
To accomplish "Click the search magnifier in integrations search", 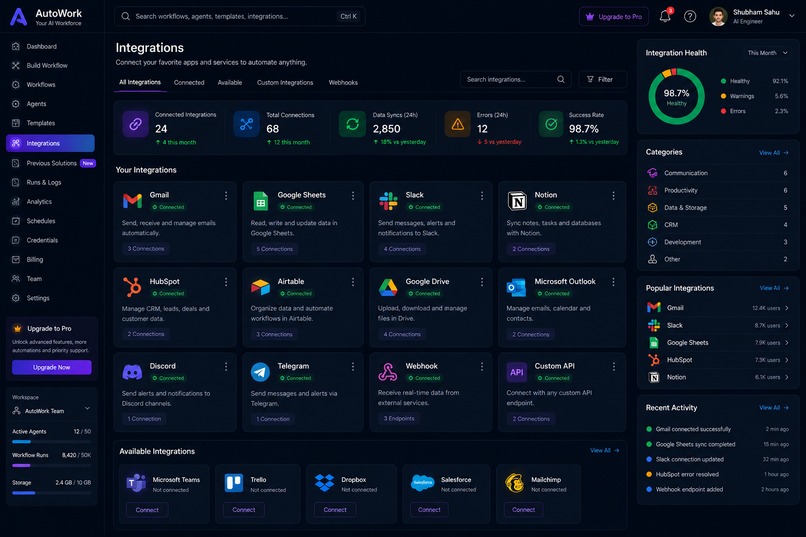I will point(561,79).
